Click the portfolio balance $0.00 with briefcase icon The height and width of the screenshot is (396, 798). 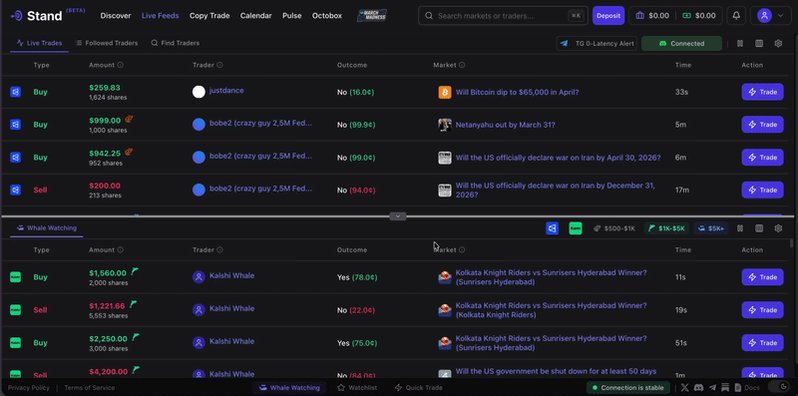pyautogui.click(x=652, y=16)
